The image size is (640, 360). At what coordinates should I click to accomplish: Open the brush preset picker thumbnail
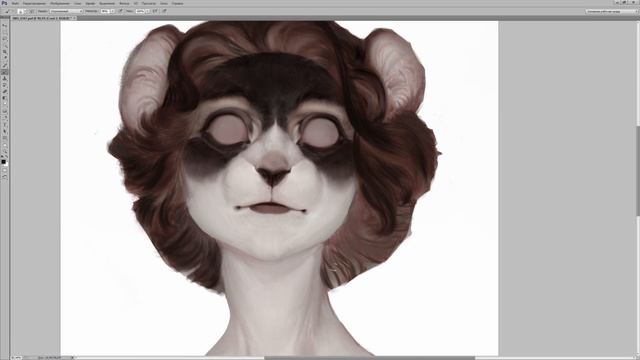20,11
